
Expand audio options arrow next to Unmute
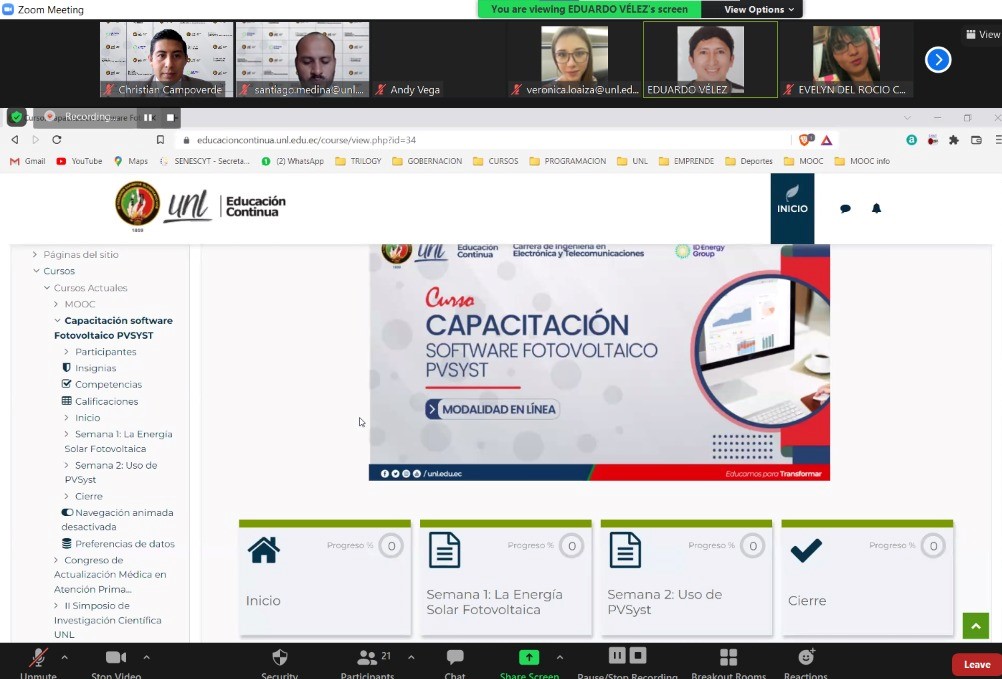tap(64, 657)
